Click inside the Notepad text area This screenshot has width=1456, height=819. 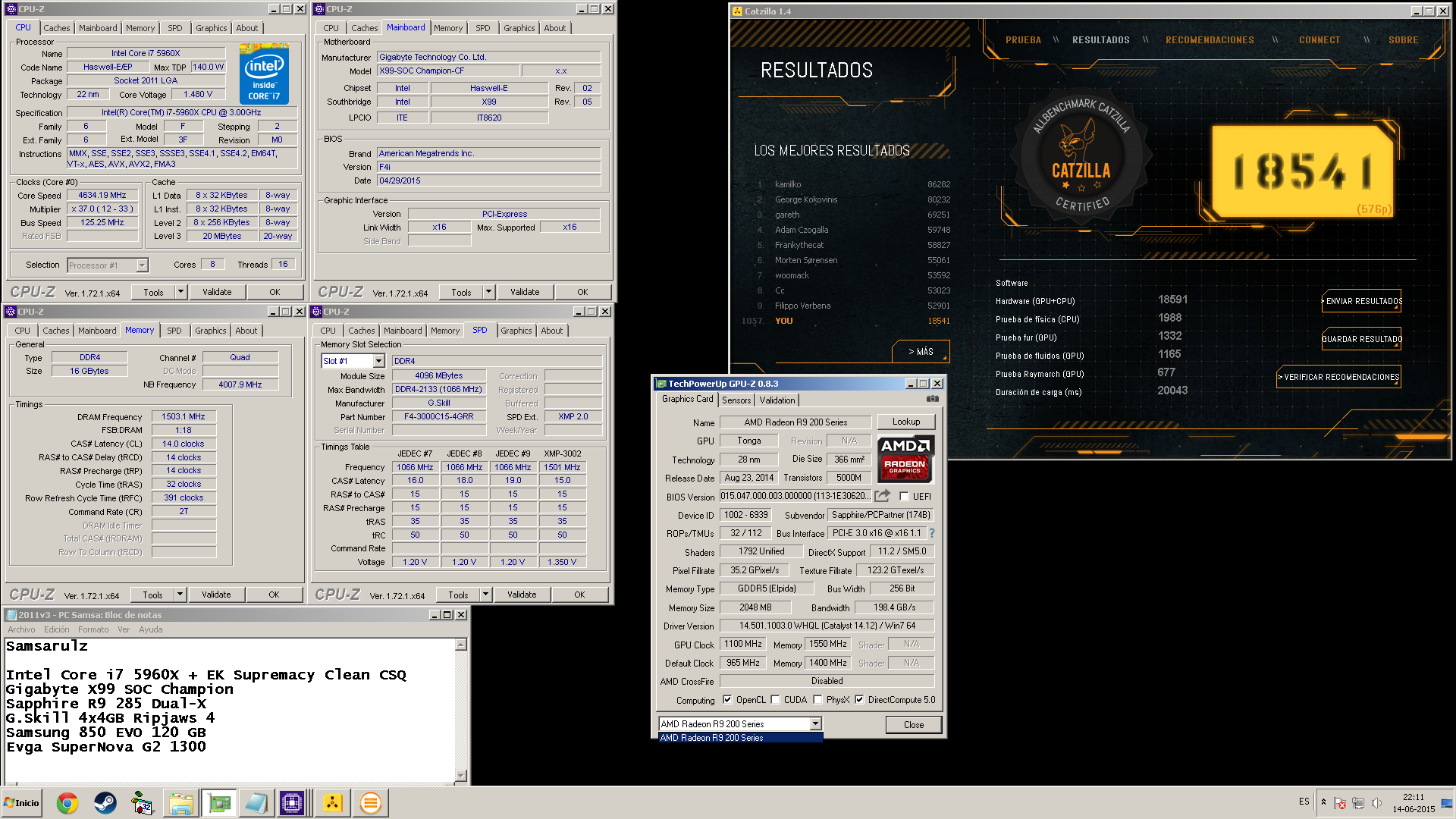point(229,710)
